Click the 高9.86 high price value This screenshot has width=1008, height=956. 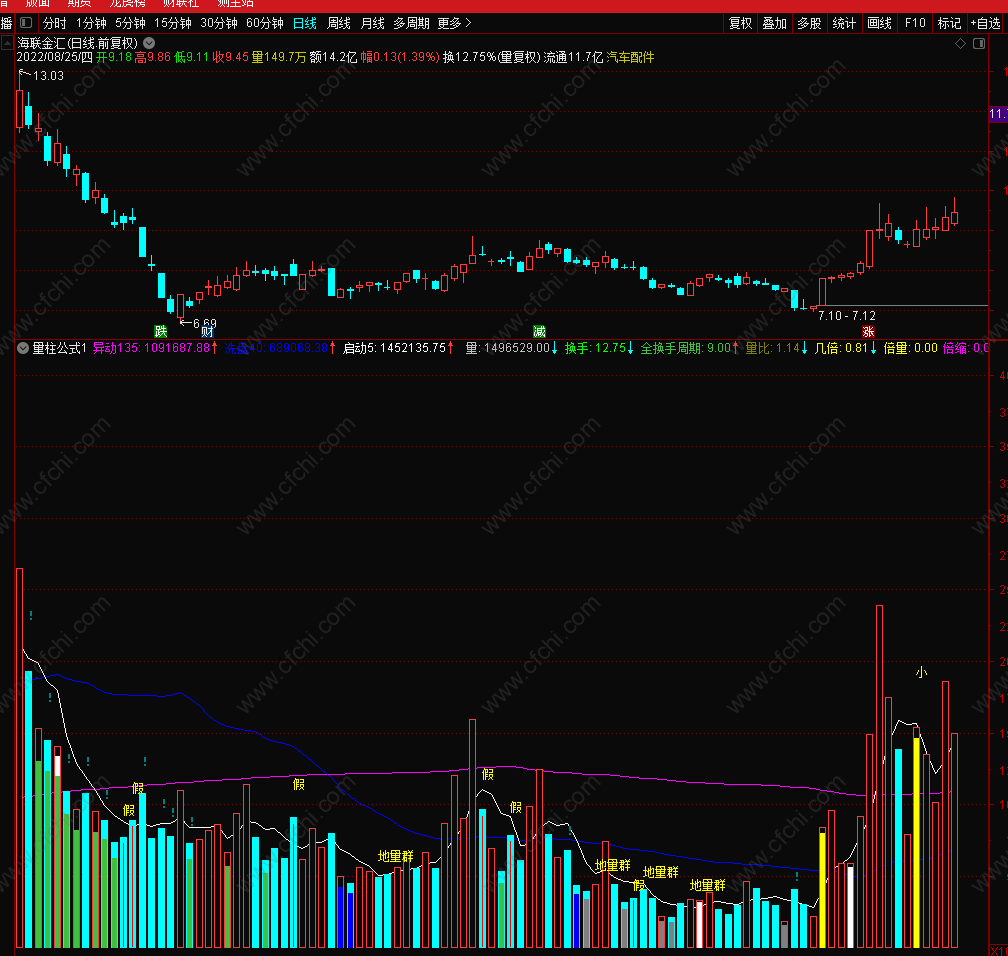(153, 57)
